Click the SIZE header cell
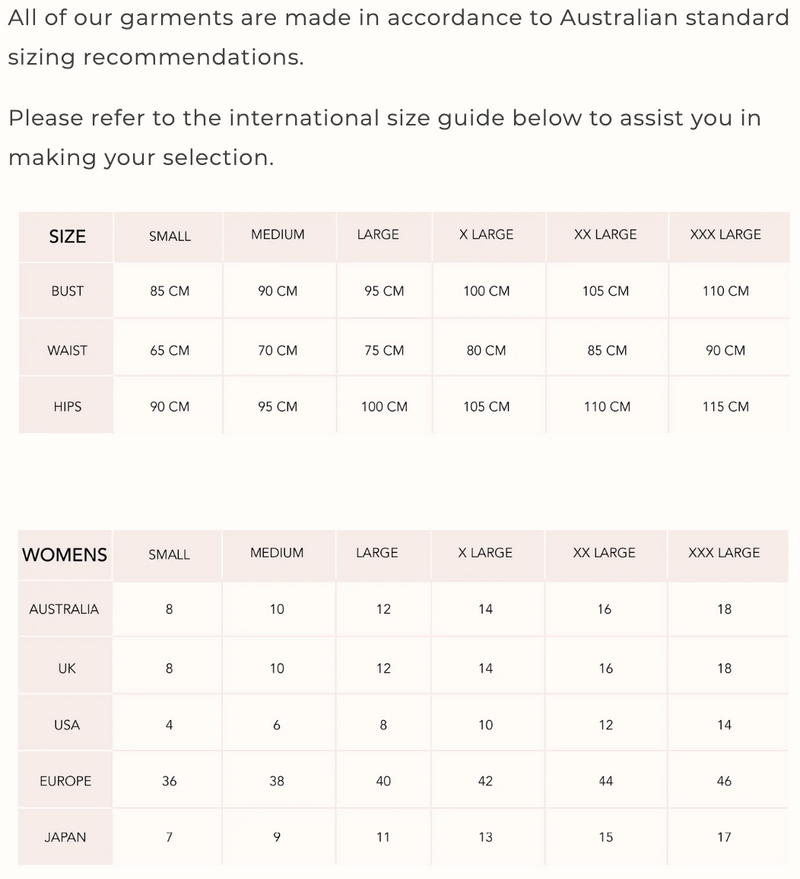 tap(67, 237)
